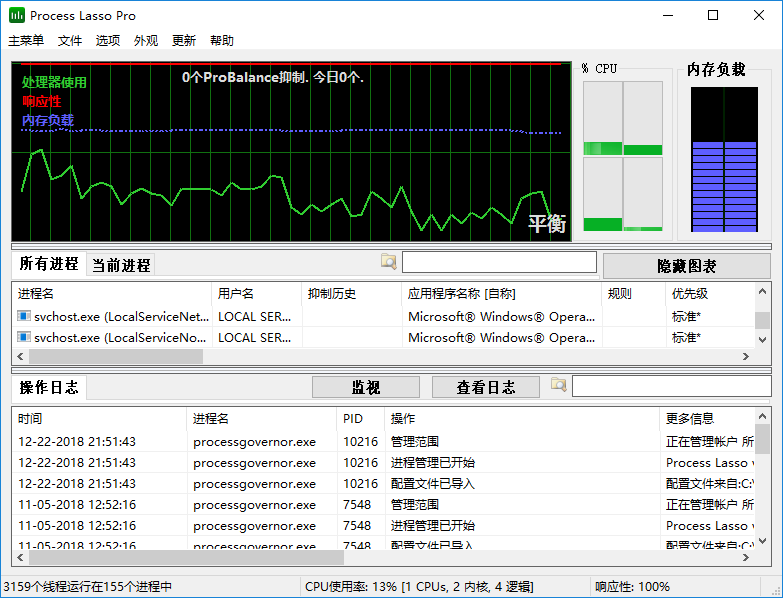Click process list scroll up arrow
The width and height of the screenshot is (783, 598).
[x=762, y=292]
